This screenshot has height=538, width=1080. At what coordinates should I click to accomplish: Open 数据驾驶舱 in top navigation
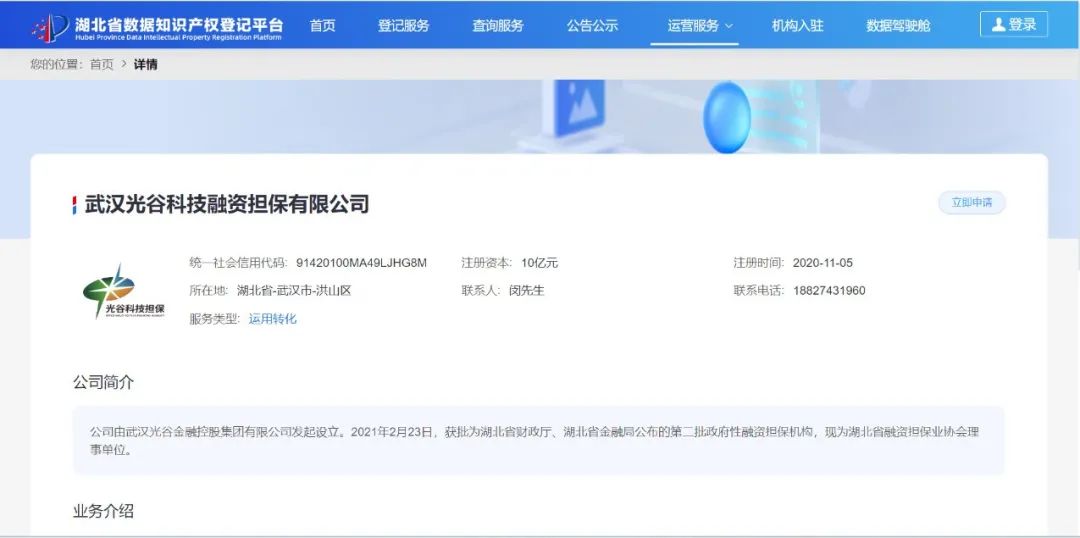pyautogui.click(x=898, y=25)
